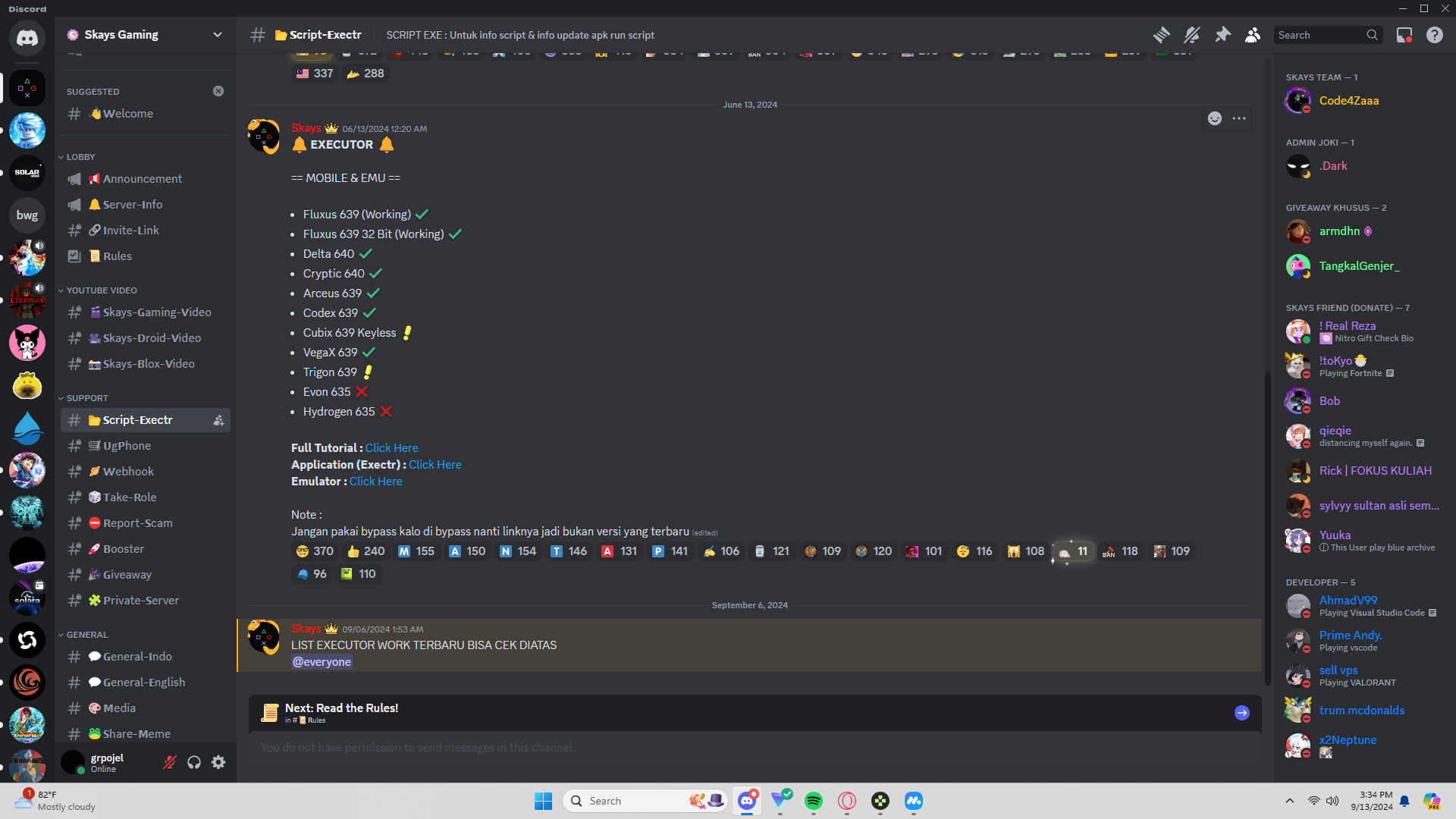Screen dimensions: 1456x819
Task: Toggle the M reaction with 155
Action: [416, 551]
